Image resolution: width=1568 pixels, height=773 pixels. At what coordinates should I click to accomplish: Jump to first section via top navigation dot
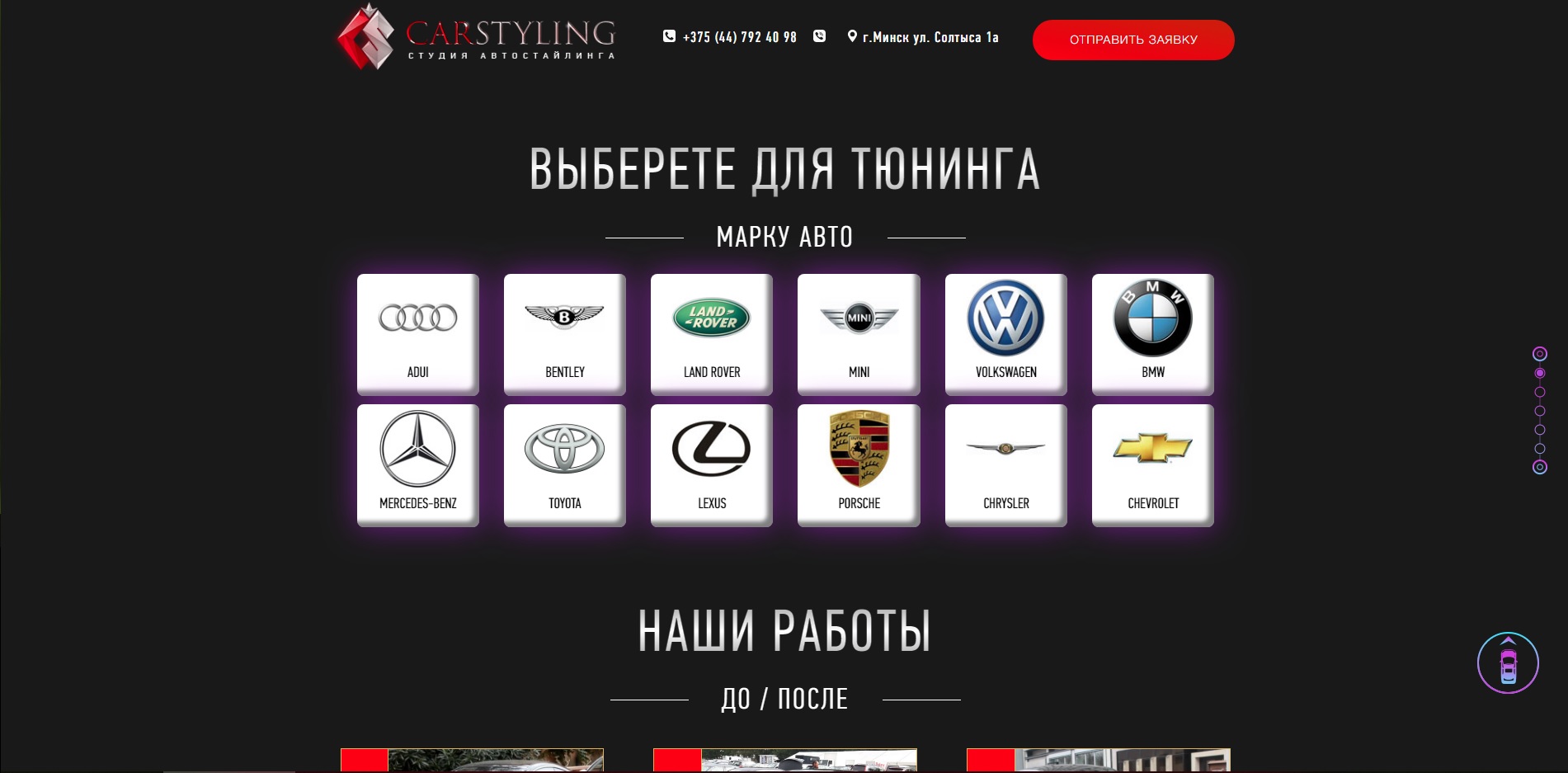1539,354
